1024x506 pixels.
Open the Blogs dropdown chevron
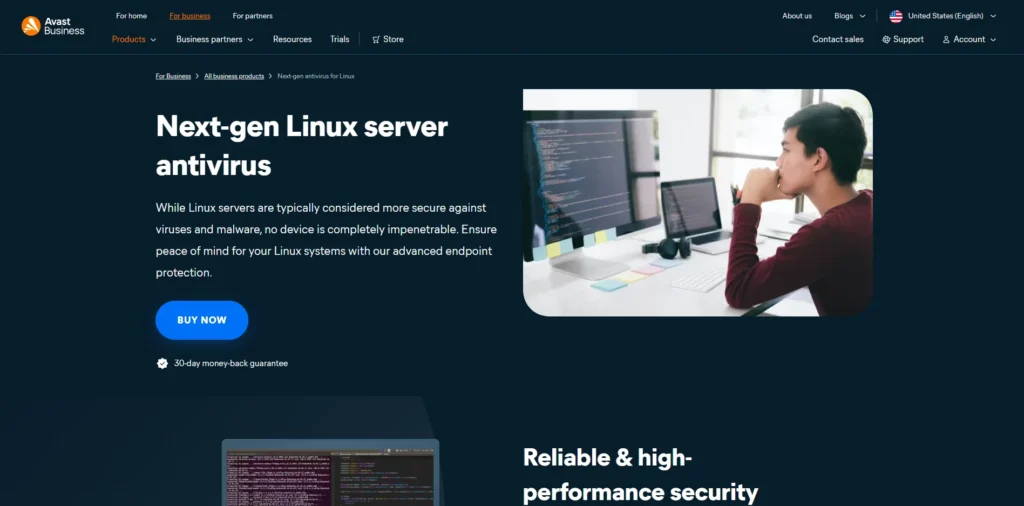tap(862, 16)
